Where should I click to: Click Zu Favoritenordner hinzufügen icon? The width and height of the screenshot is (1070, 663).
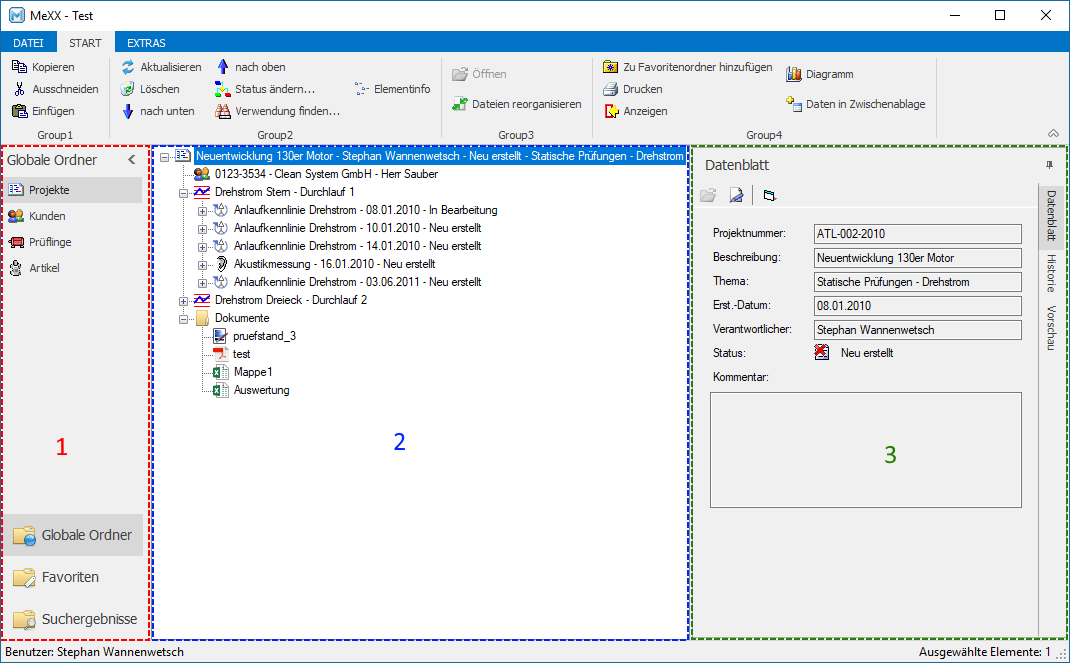[610, 67]
